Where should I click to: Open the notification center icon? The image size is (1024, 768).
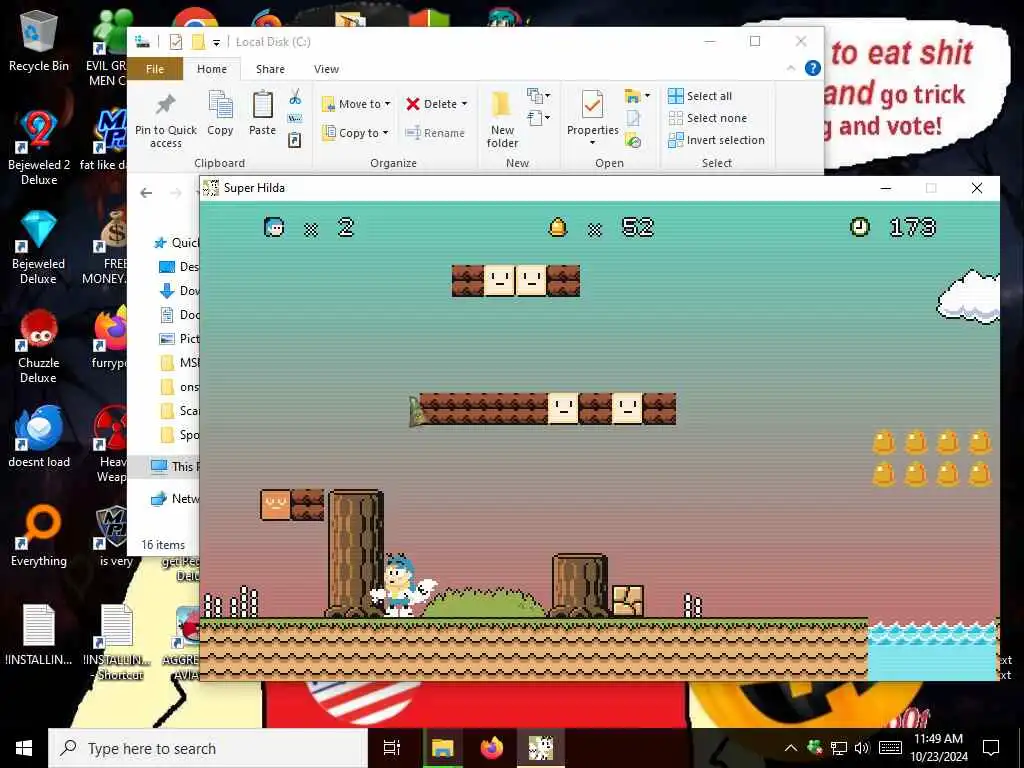[x=991, y=748]
